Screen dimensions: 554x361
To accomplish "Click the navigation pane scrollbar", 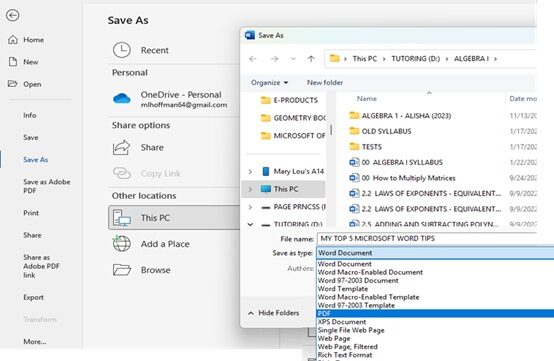I will pos(331,130).
